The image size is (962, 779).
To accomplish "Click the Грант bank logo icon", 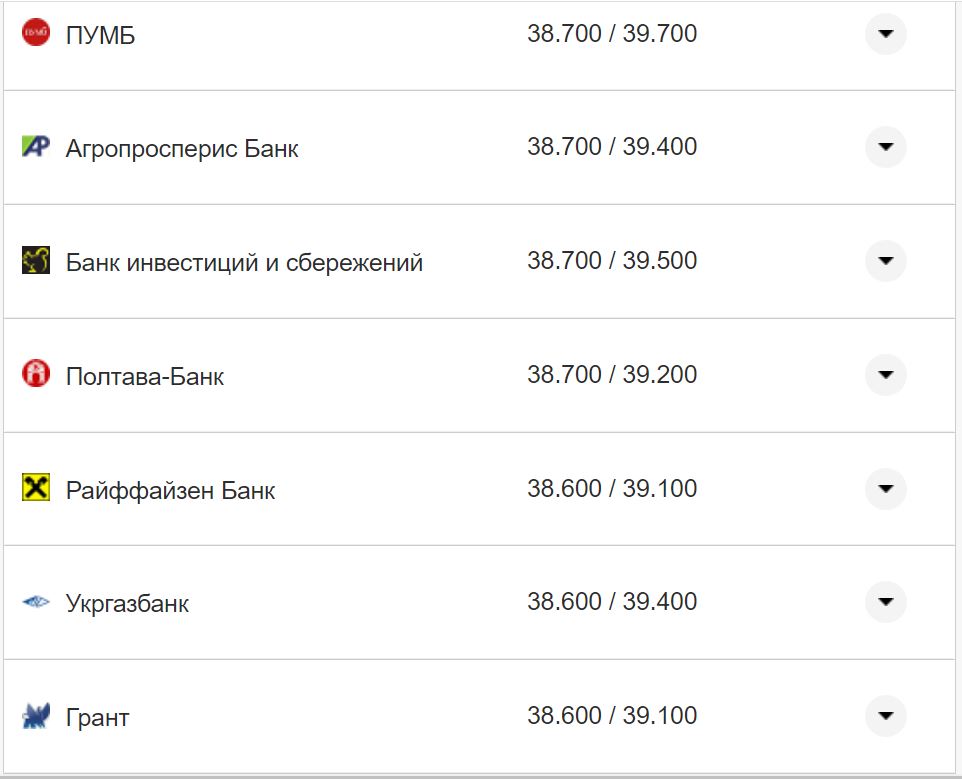I will (x=35, y=716).
